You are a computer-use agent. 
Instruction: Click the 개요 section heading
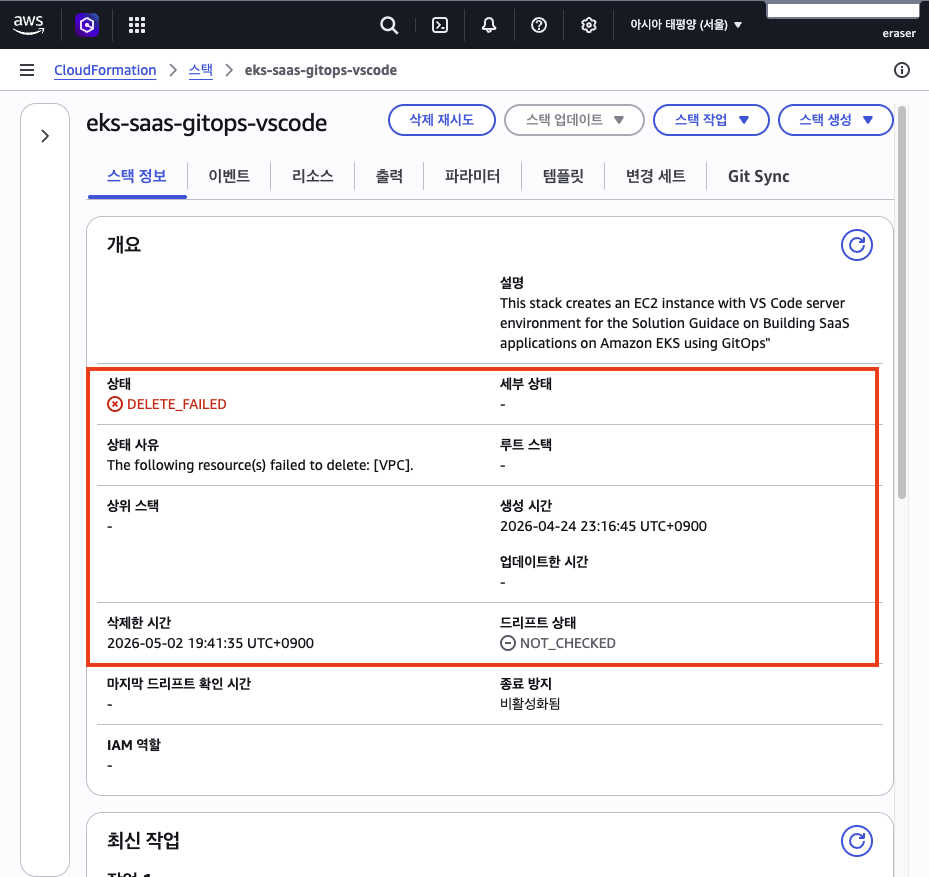point(124,244)
